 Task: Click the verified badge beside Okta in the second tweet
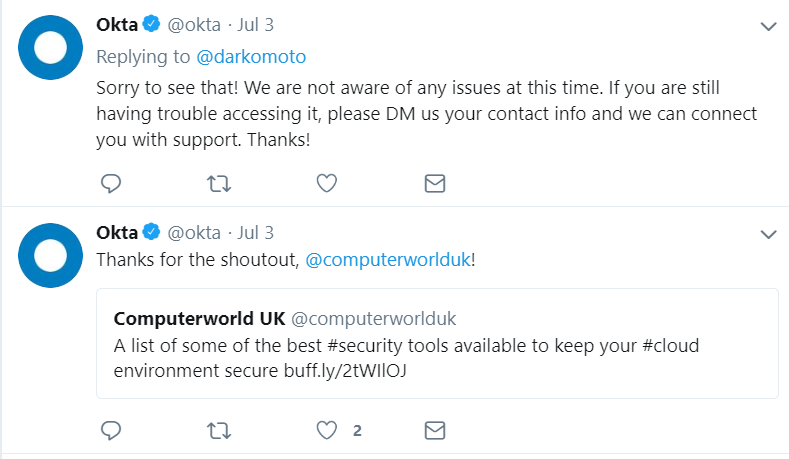point(151,232)
